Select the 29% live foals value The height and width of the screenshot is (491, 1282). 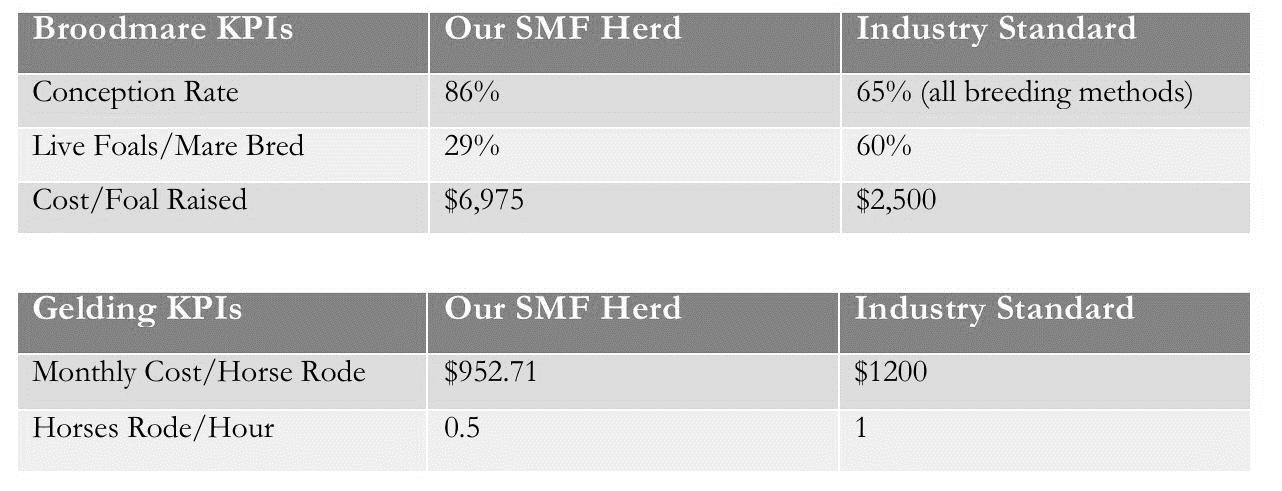click(472, 147)
